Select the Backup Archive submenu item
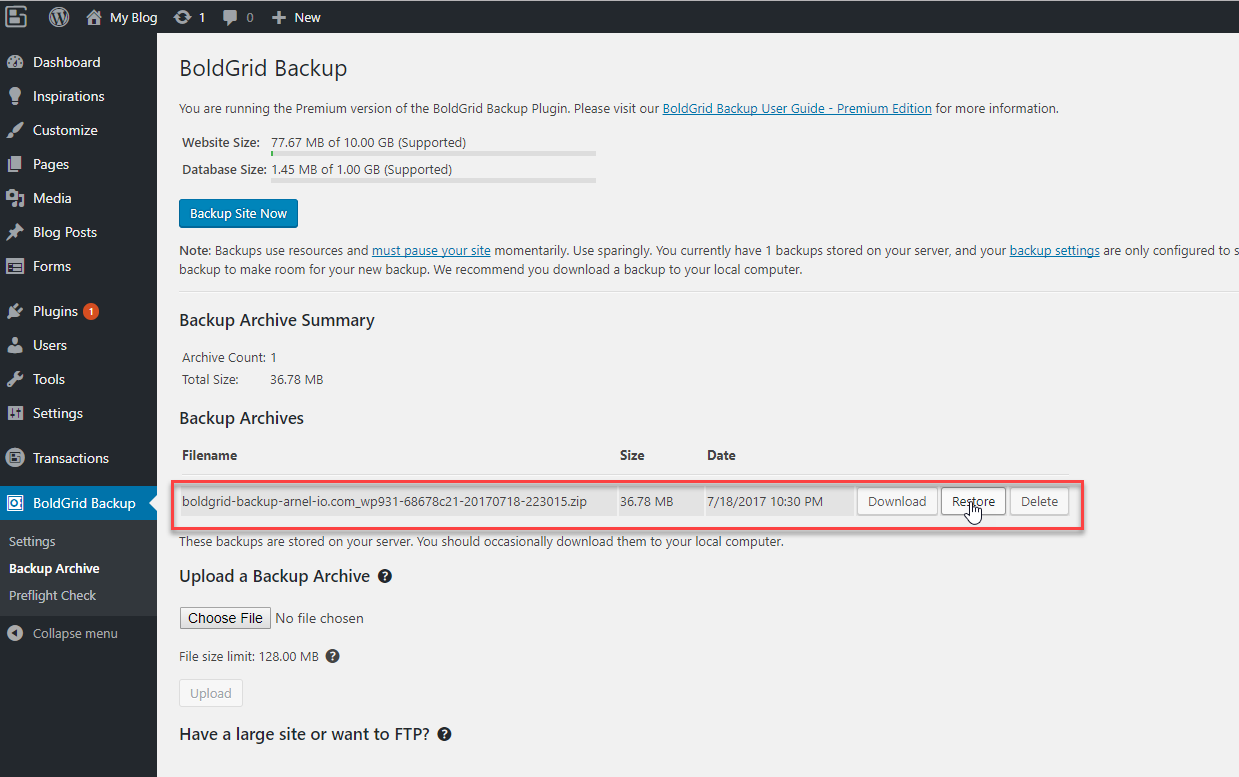Screen dimensions: 1239x777 [x=54, y=568]
